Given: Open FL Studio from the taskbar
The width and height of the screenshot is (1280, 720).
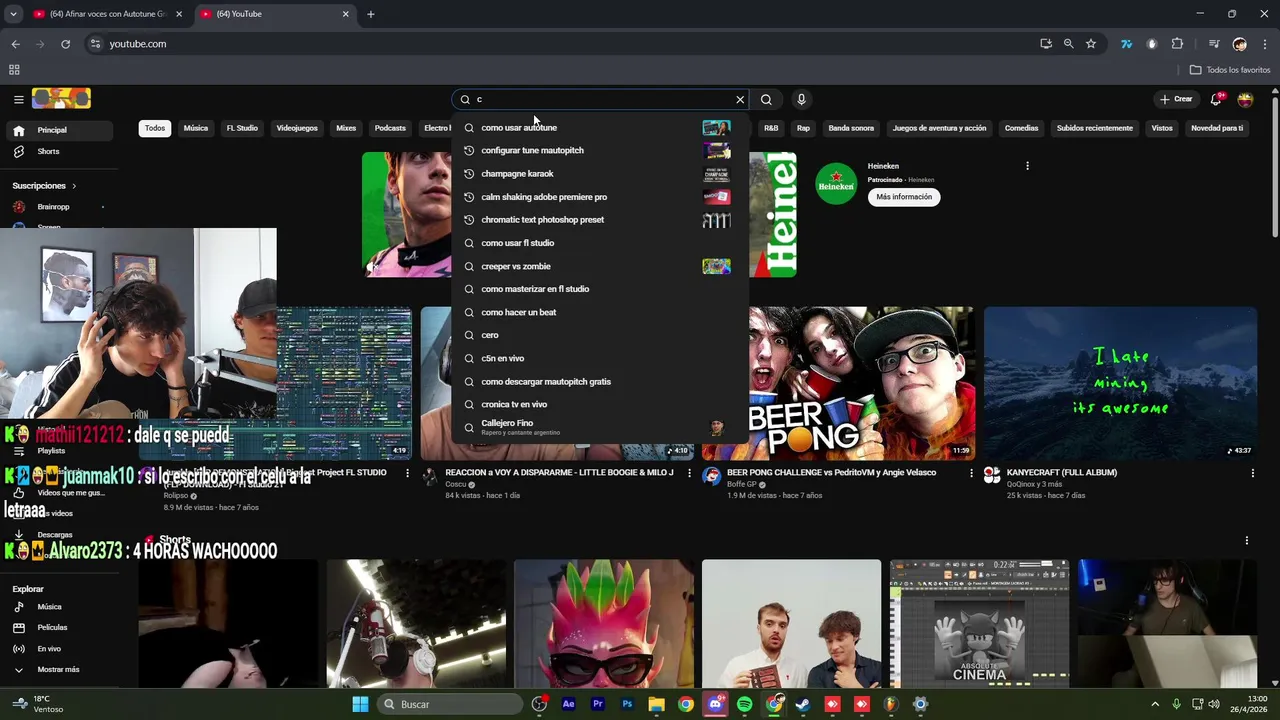Looking at the screenshot, I should coord(891,704).
